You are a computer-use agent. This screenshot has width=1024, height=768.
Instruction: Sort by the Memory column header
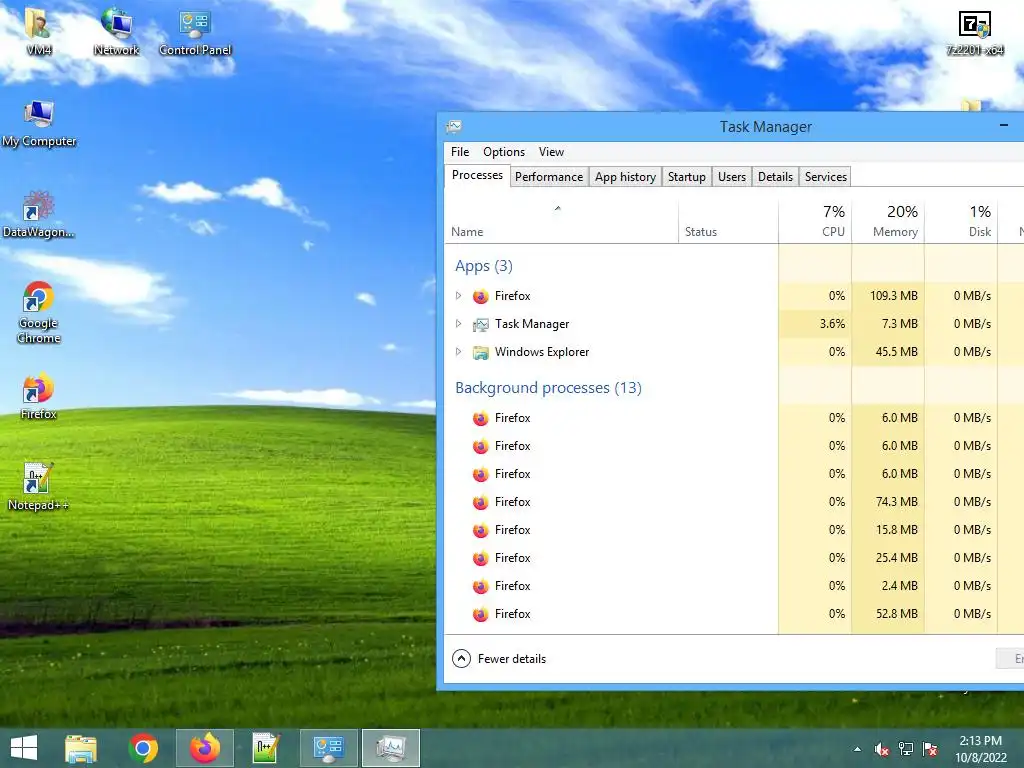pyautogui.click(x=888, y=222)
